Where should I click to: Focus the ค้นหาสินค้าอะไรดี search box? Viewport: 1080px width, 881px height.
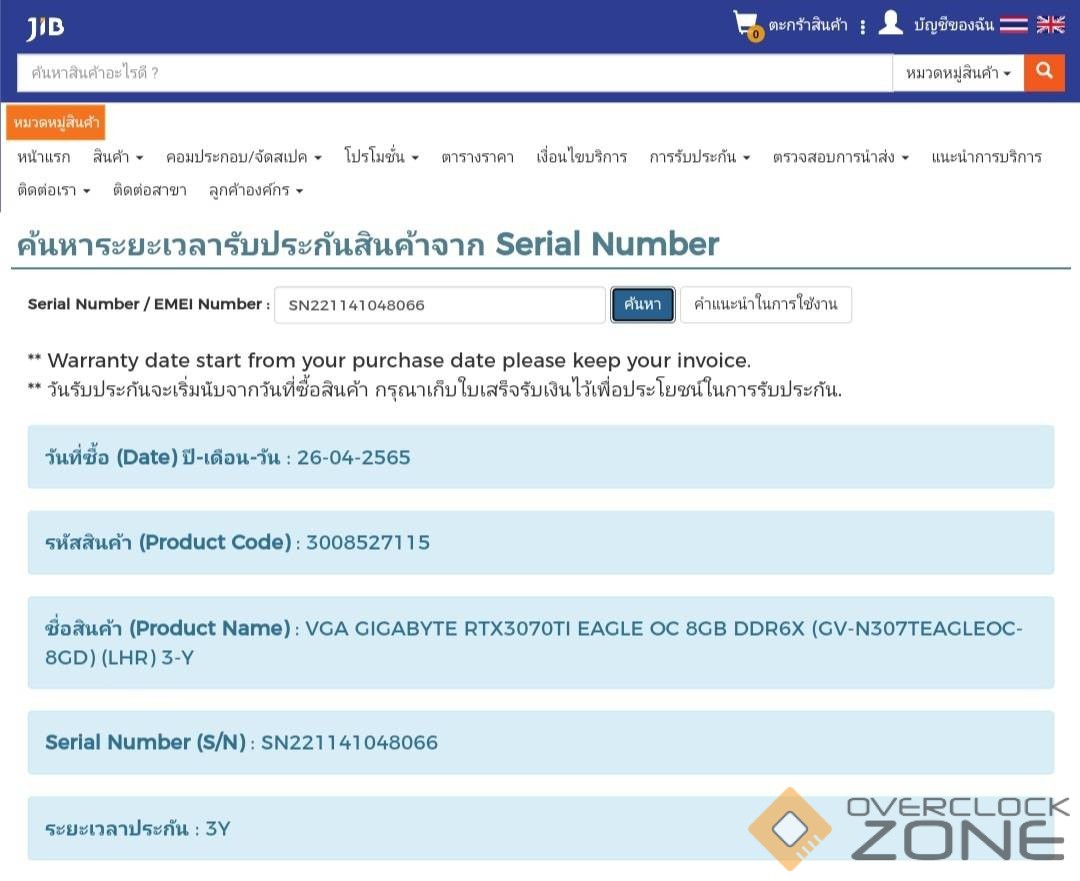coord(455,72)
